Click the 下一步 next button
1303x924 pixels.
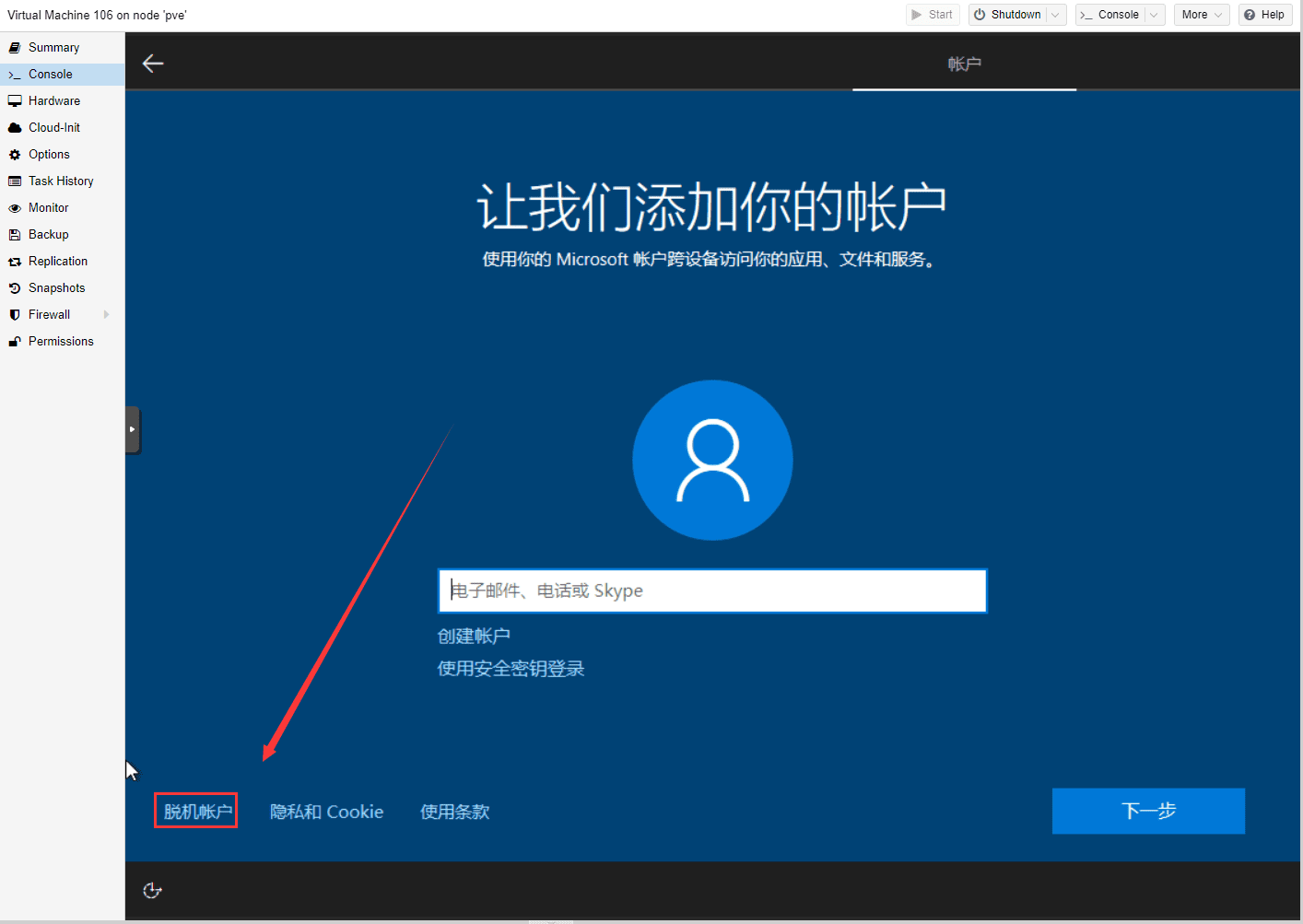(1148, 811)
